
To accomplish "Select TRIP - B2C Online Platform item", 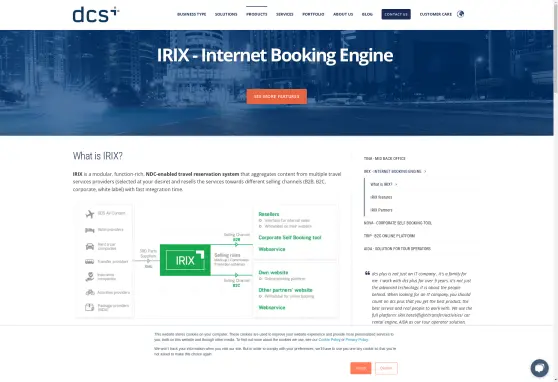I will [389, 236].
